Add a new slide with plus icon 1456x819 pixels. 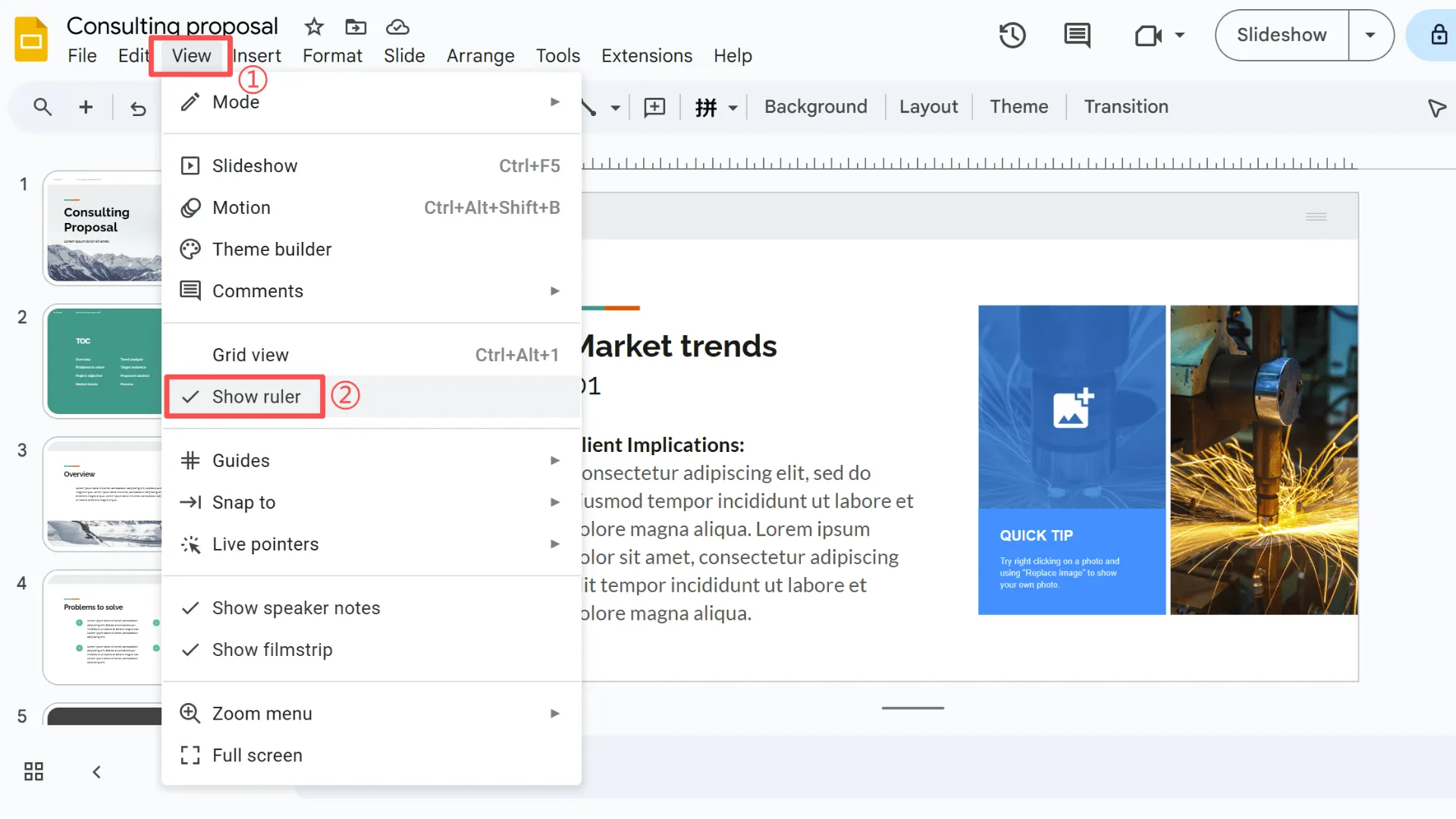coord(86,107)
